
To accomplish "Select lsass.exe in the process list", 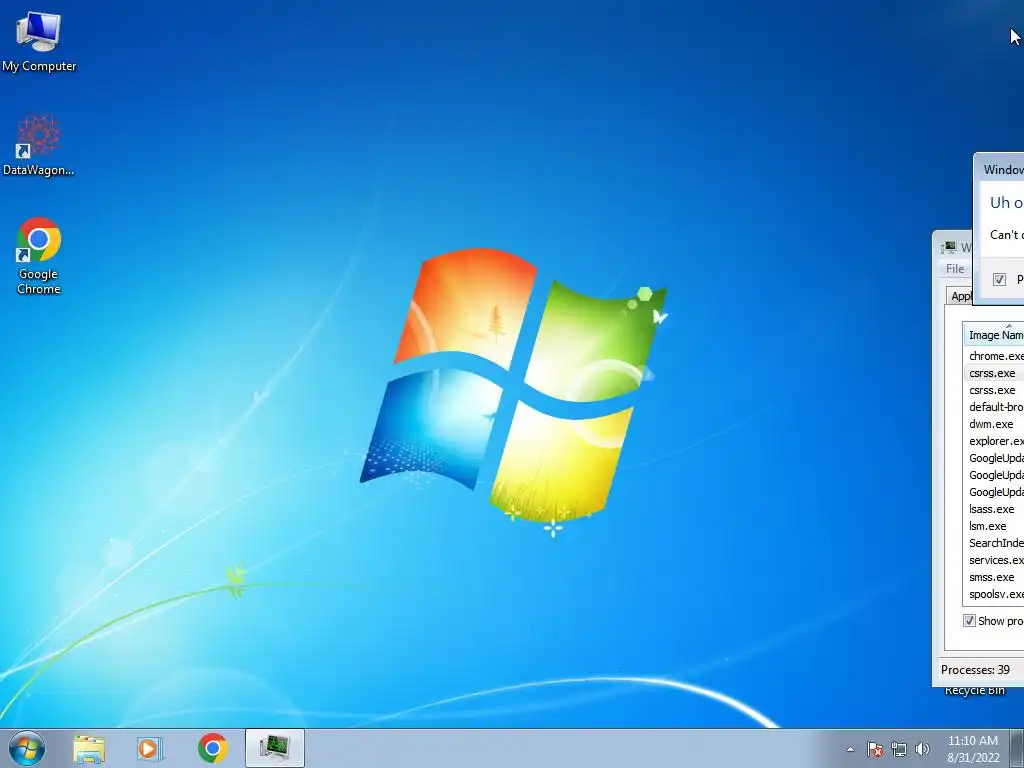I will click(x=994, y=509).
